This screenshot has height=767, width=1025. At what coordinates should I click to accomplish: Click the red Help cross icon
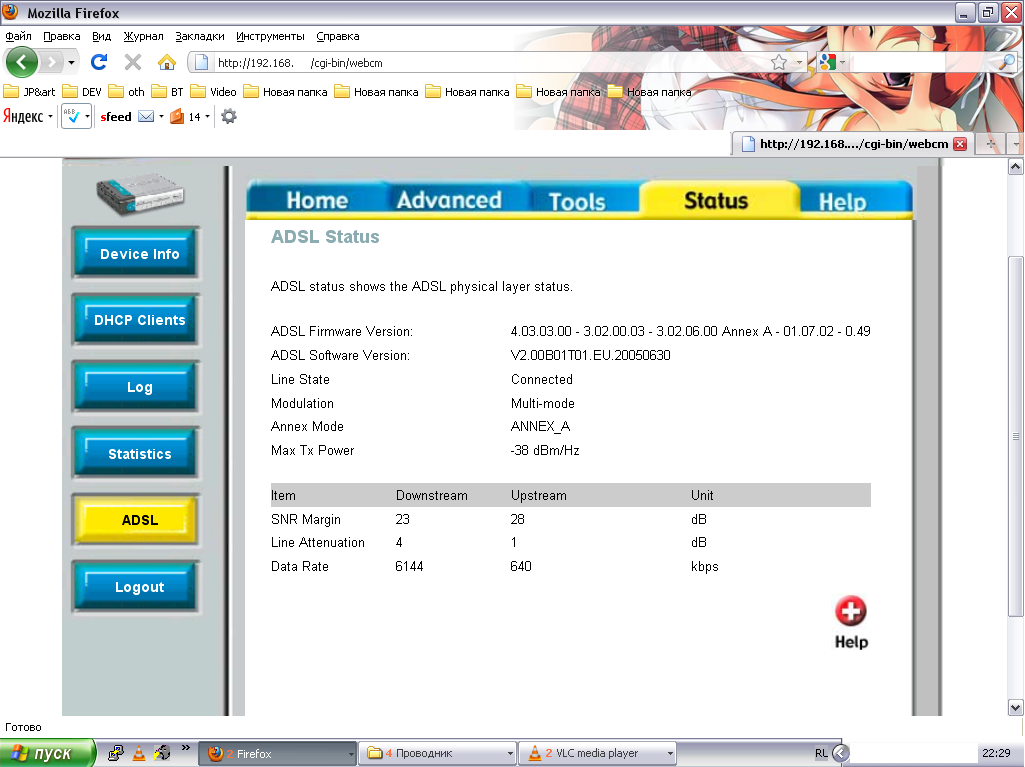[851, 611]
